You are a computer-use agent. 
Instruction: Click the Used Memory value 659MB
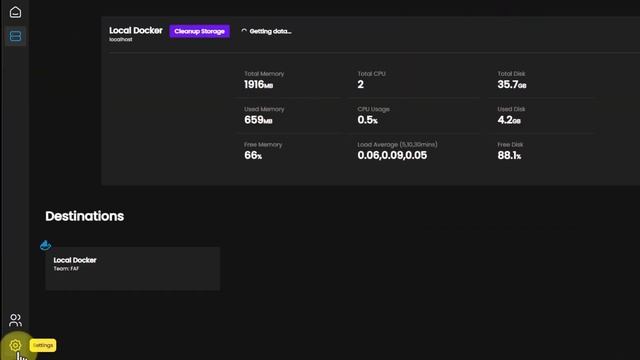(x=258, y=120)
